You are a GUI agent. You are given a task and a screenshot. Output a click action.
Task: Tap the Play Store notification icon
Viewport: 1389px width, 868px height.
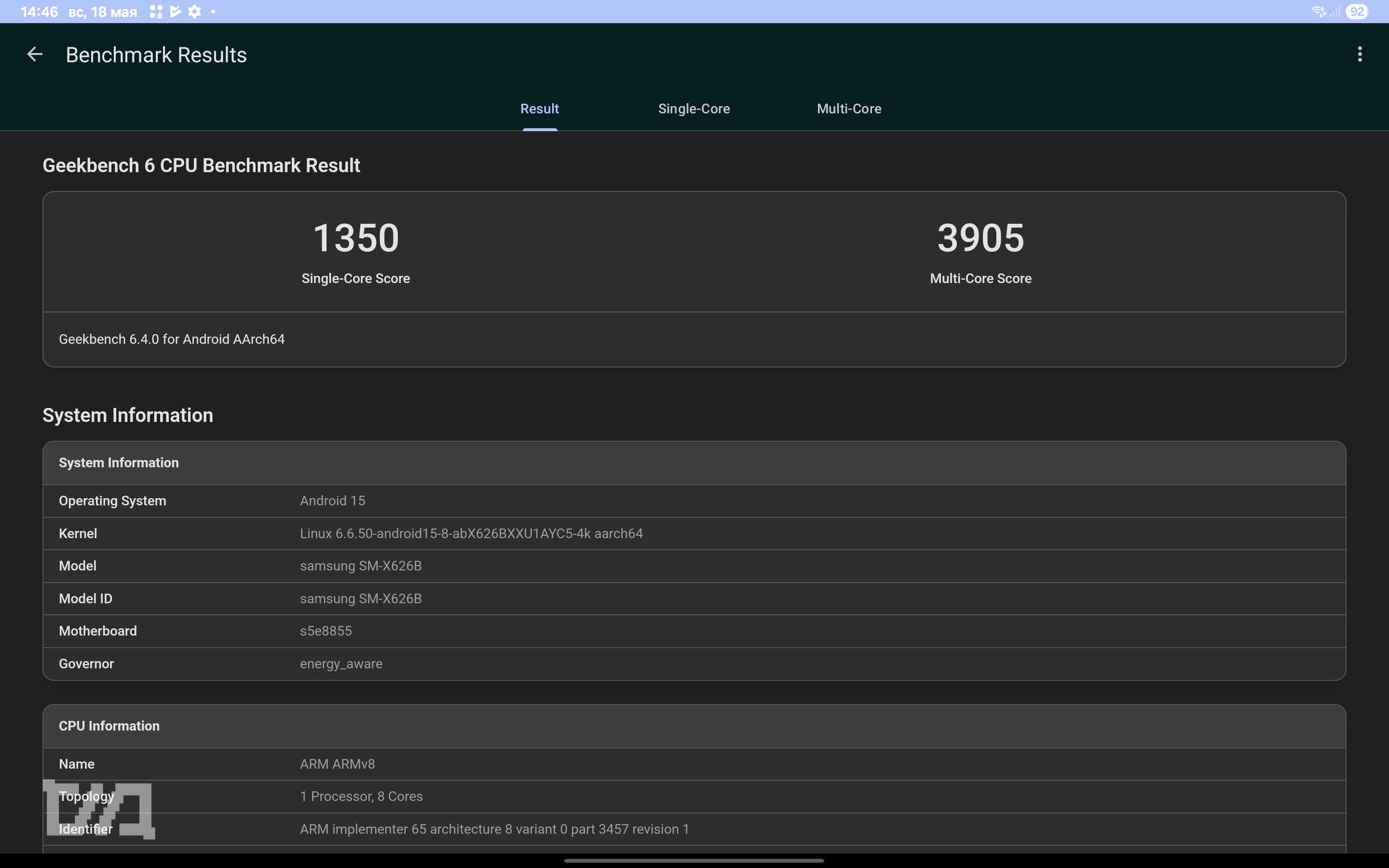pos(176,11)
